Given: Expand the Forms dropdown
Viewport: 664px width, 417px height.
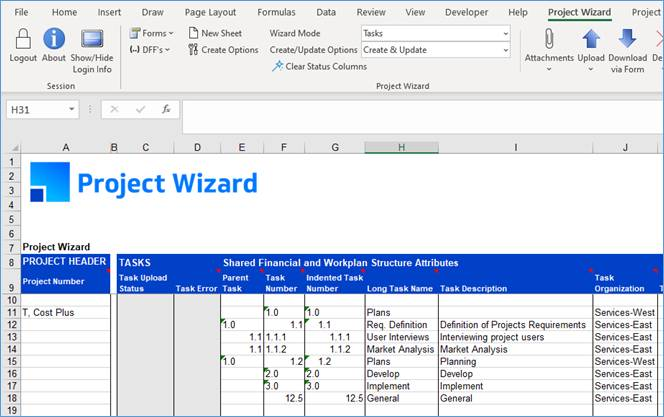Looking at the screenshot, I should click(150, 33).
